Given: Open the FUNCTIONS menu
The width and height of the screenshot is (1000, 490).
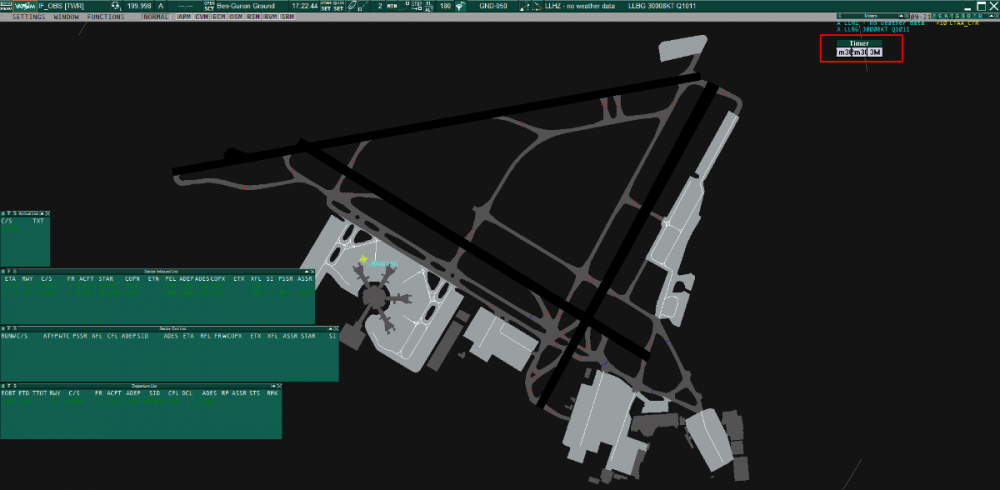Looking at the screenshot, I should point(106,18).
